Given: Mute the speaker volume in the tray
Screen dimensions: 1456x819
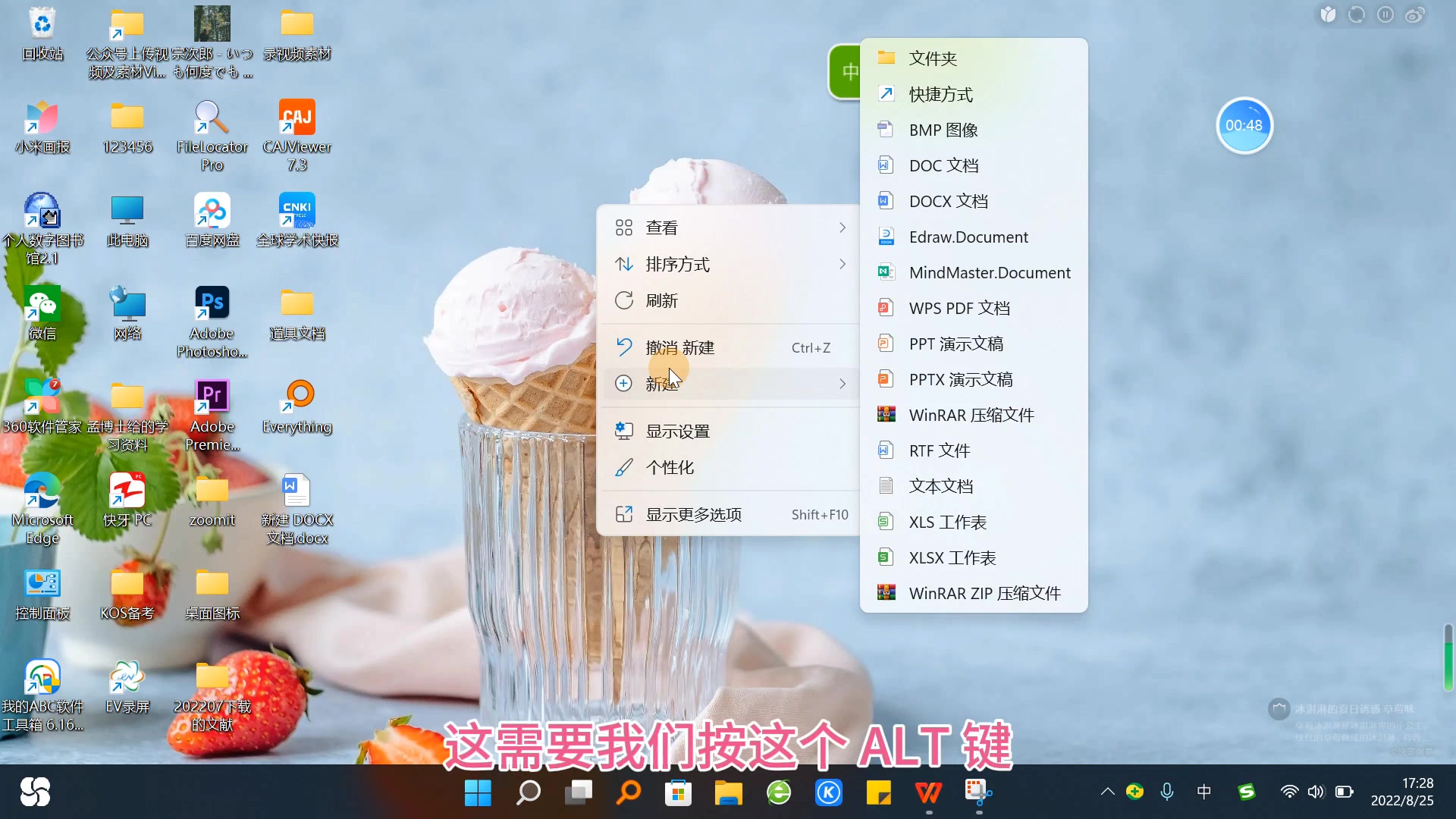Looking at the screenshot, I should pyautogui.click(x=1316, y=792).
